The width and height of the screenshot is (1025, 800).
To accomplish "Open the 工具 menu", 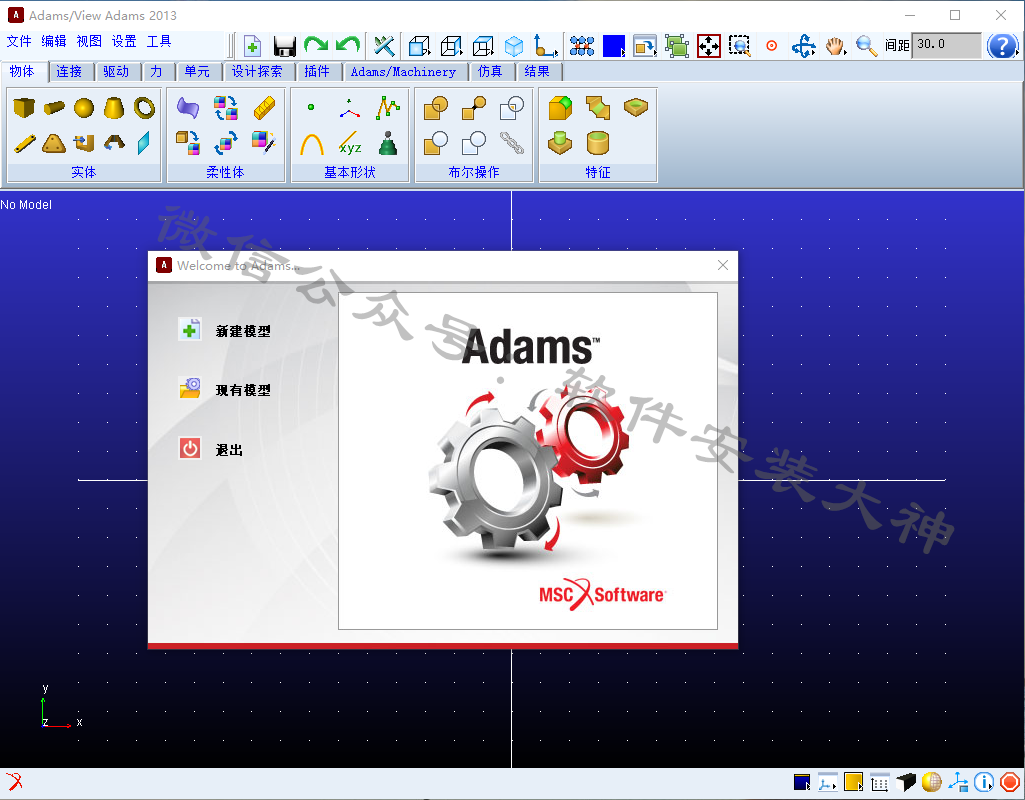I will 159,41.
